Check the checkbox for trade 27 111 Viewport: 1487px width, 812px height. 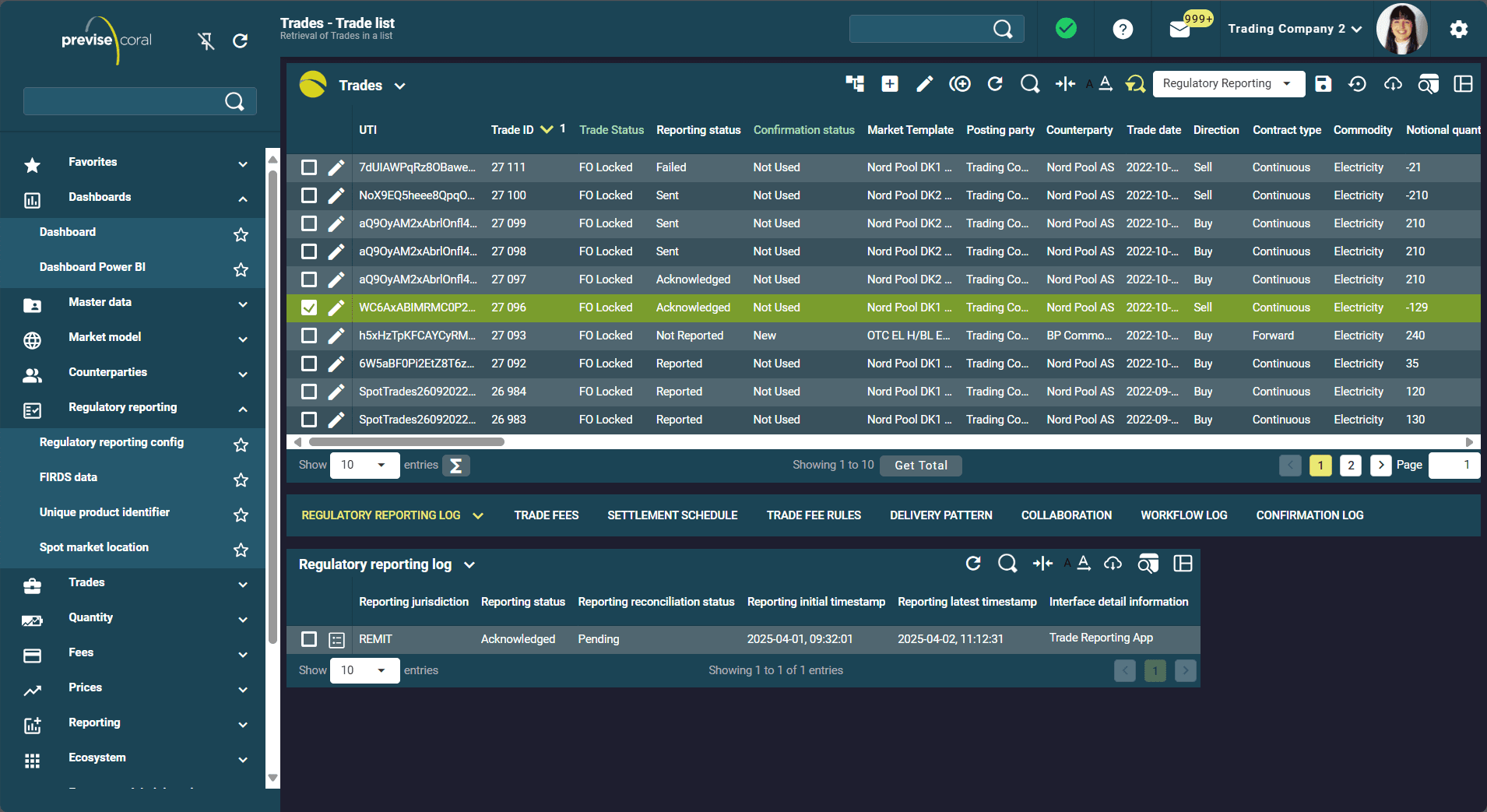coord(309,167)
